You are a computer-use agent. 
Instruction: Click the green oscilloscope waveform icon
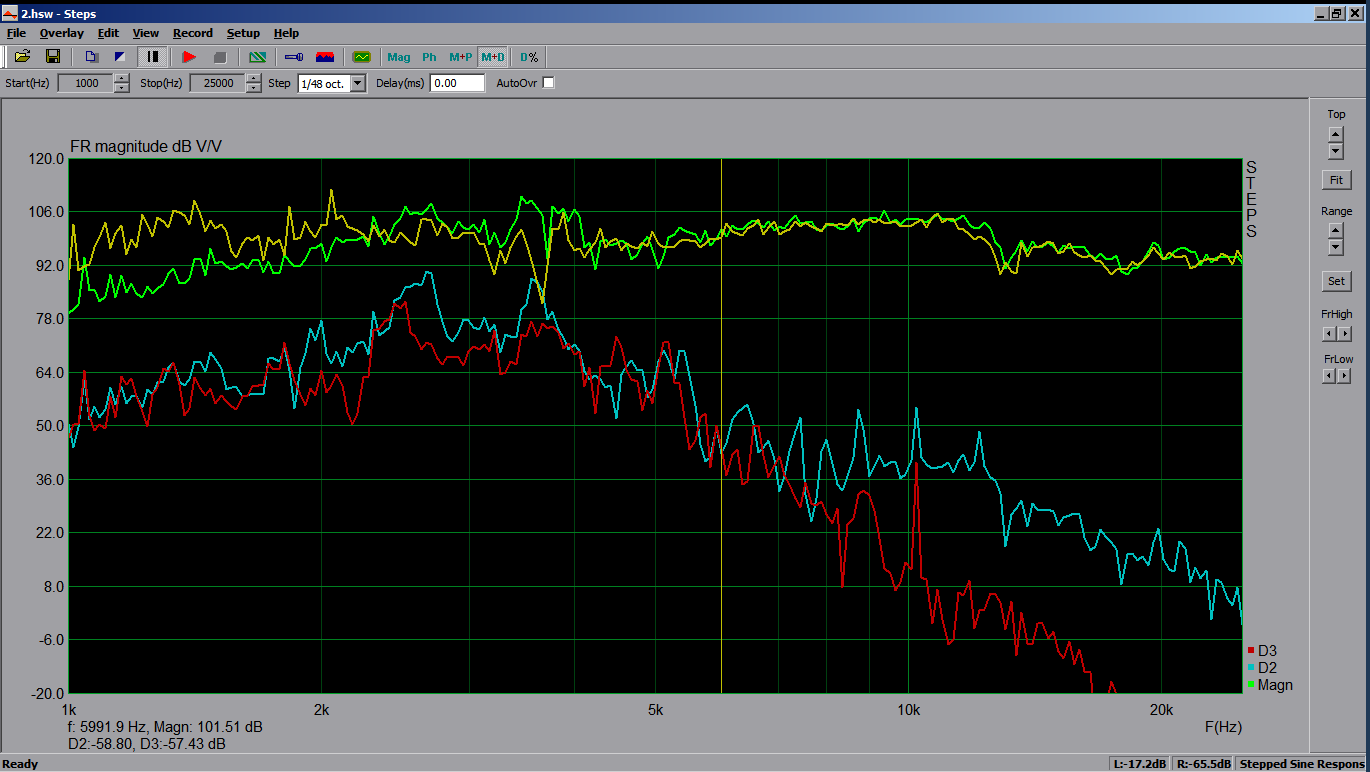361,57
